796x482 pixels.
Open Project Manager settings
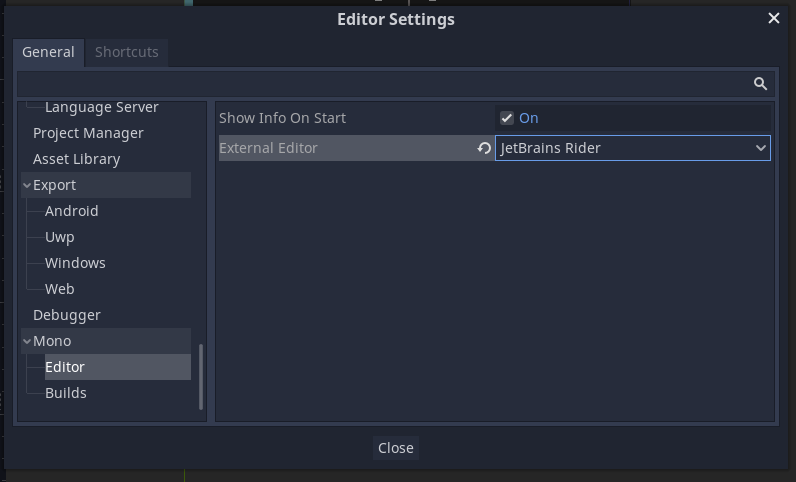88,134
